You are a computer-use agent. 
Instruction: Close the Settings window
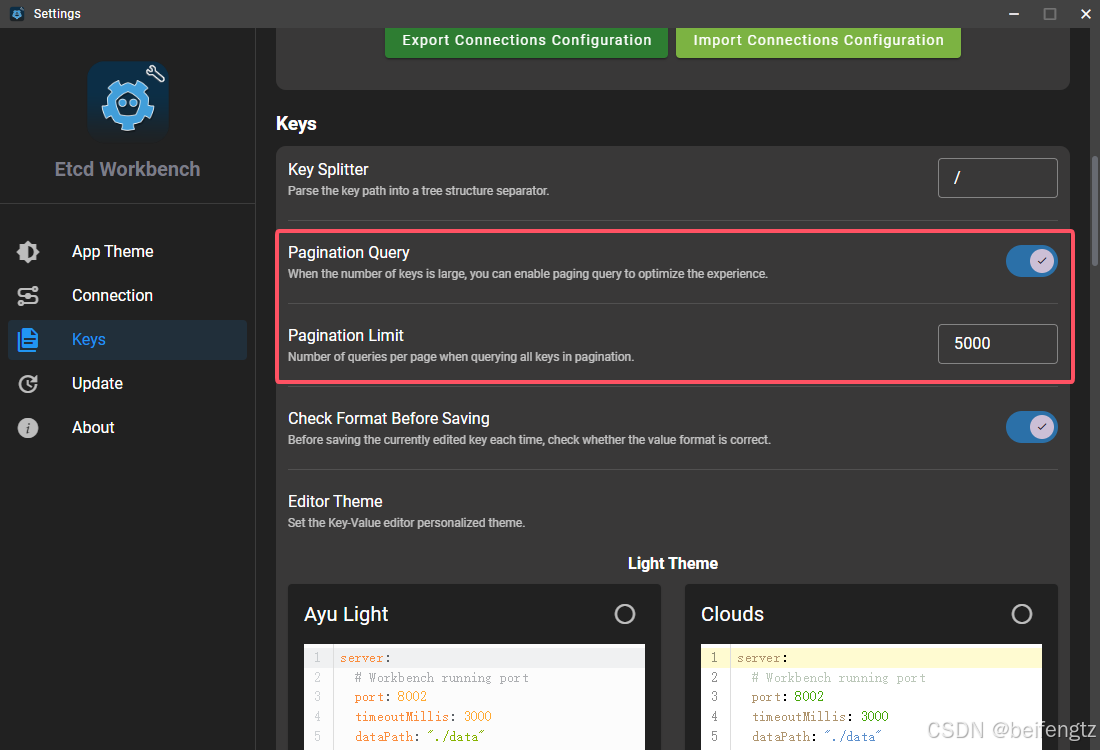tap(1085, 14)
